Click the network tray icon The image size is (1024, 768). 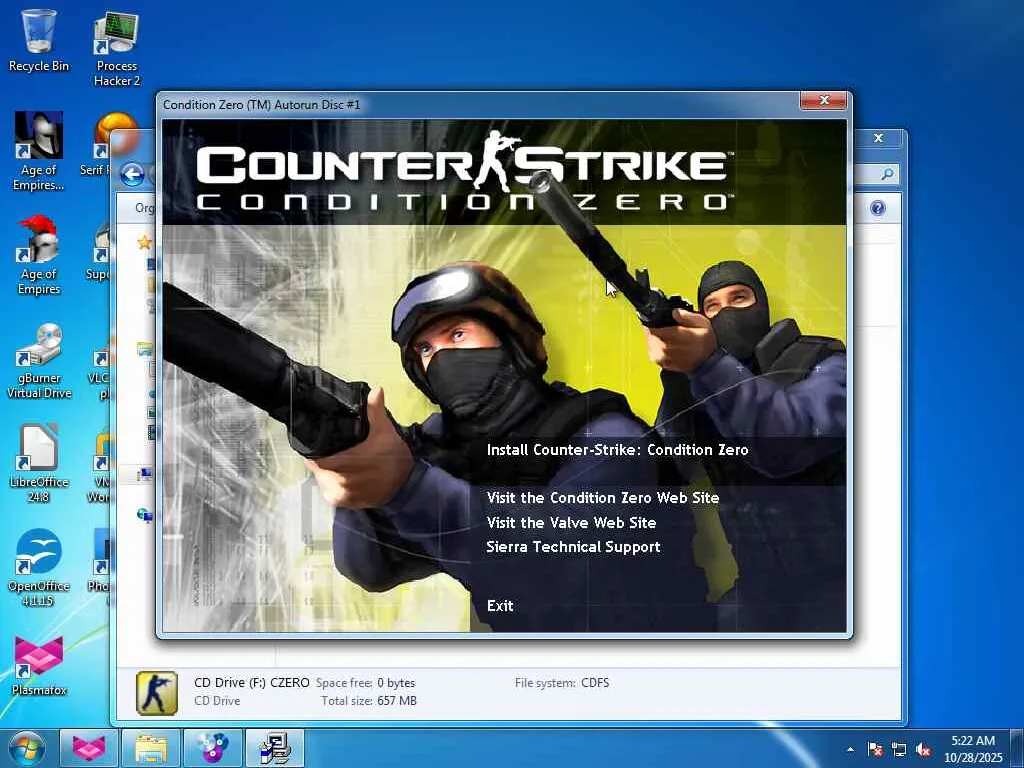(899, 749)
